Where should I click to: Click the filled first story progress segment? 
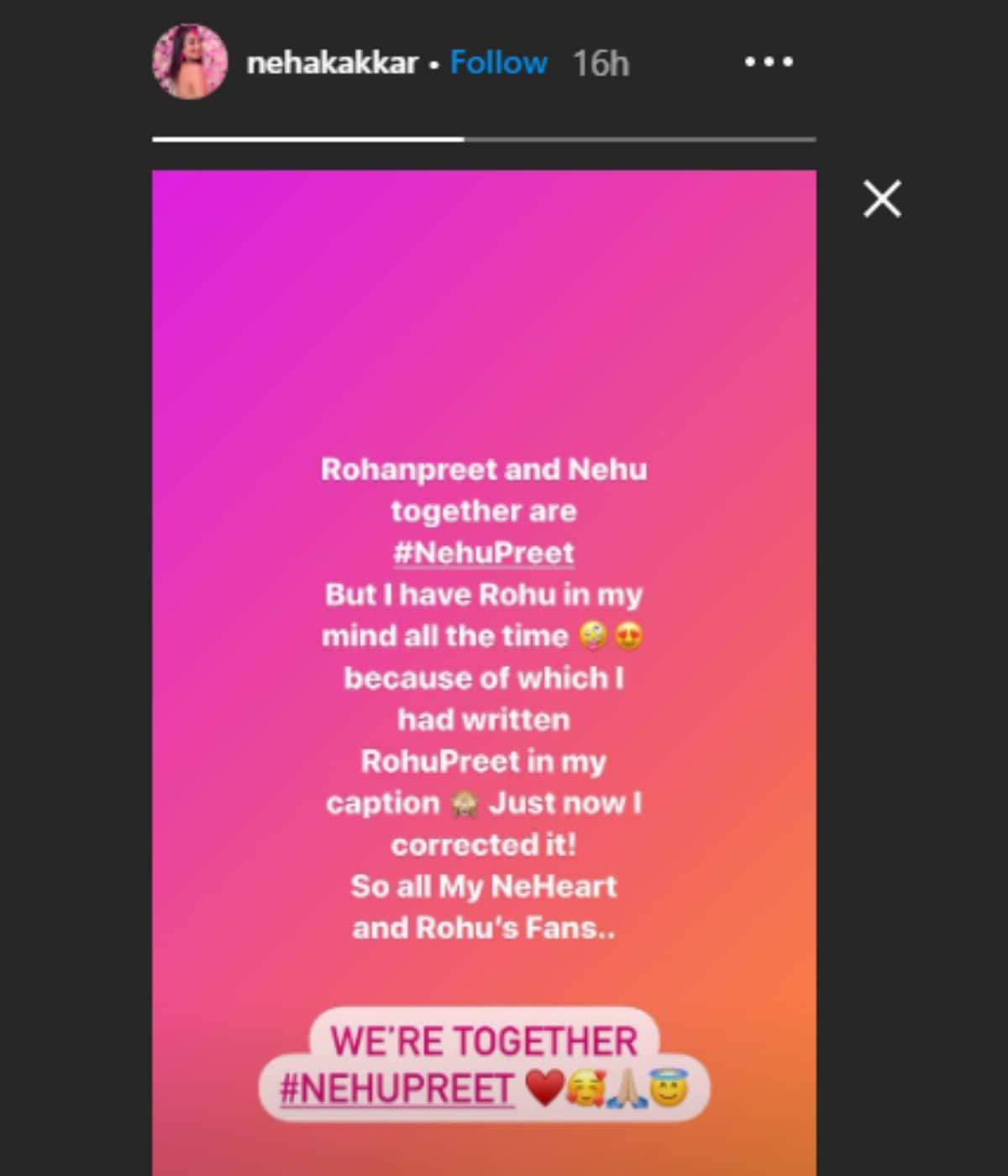(x=308, y=139)
